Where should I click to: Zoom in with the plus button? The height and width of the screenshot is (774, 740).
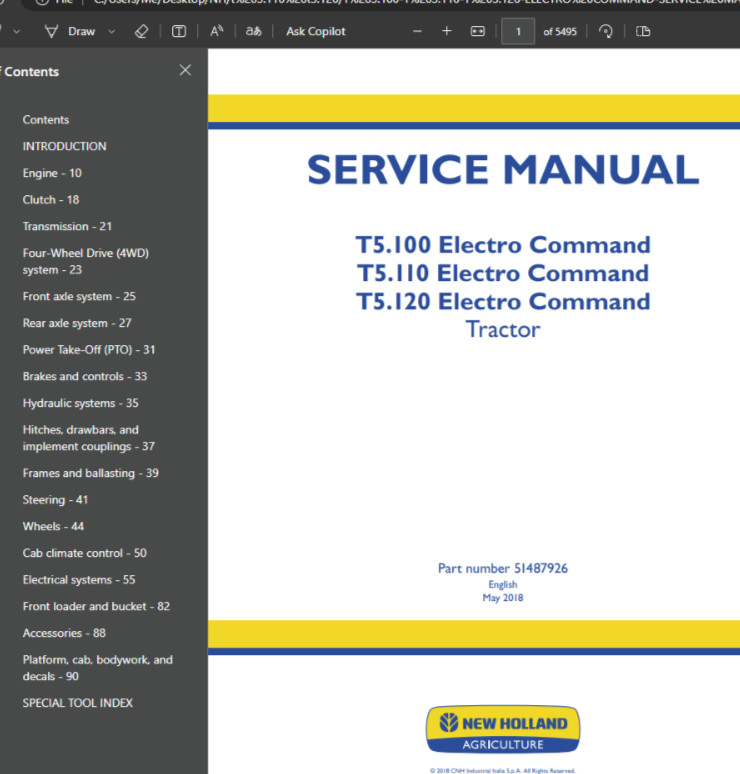447,32
